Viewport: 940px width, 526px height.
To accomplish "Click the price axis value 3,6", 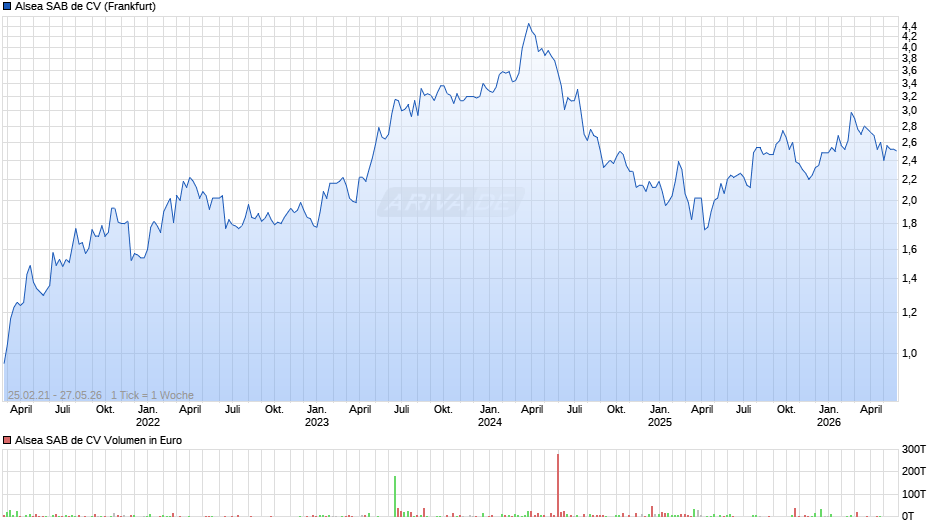I will point(909,71).
